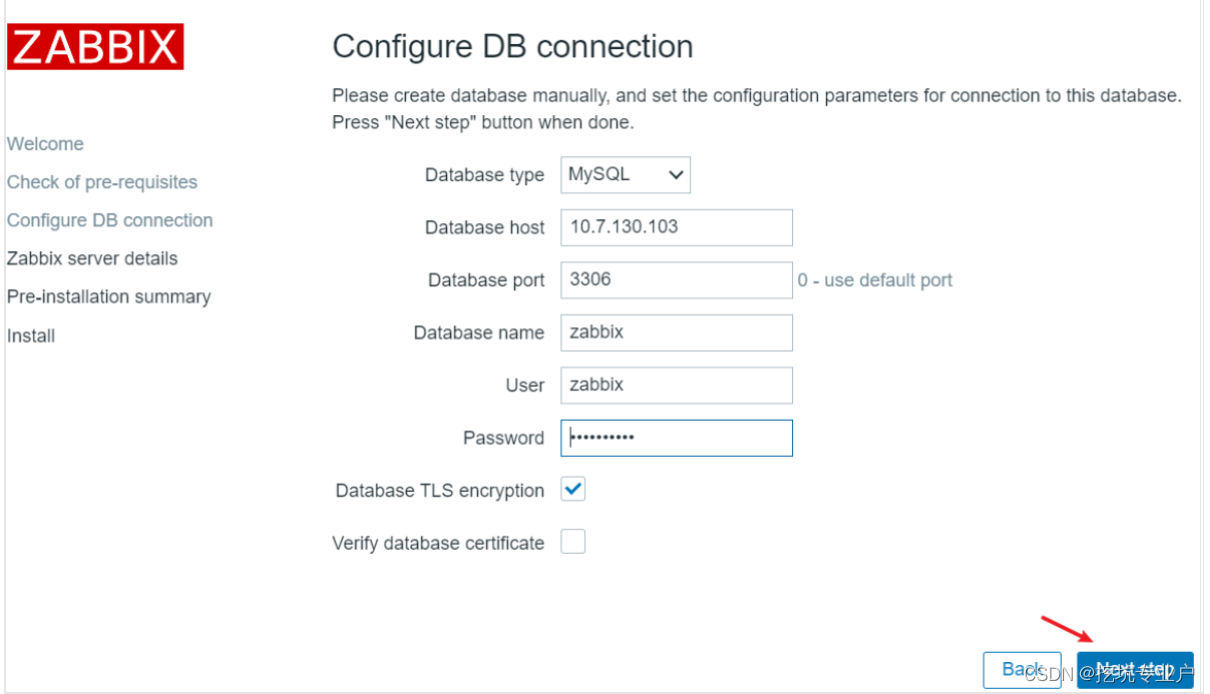Open the Database type dropdown
The image size is (1210, 694).
point(625,174)
